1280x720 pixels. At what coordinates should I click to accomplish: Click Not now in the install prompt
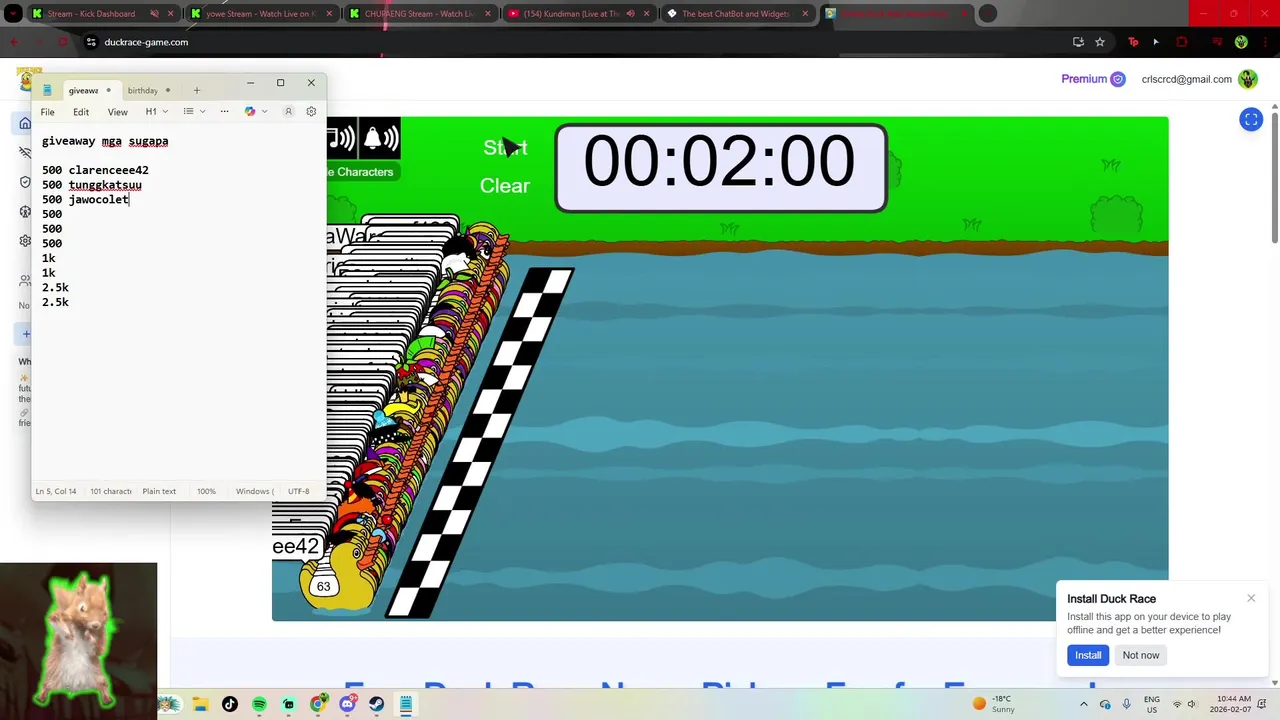pyautogui.click(x=1141, y=655)
